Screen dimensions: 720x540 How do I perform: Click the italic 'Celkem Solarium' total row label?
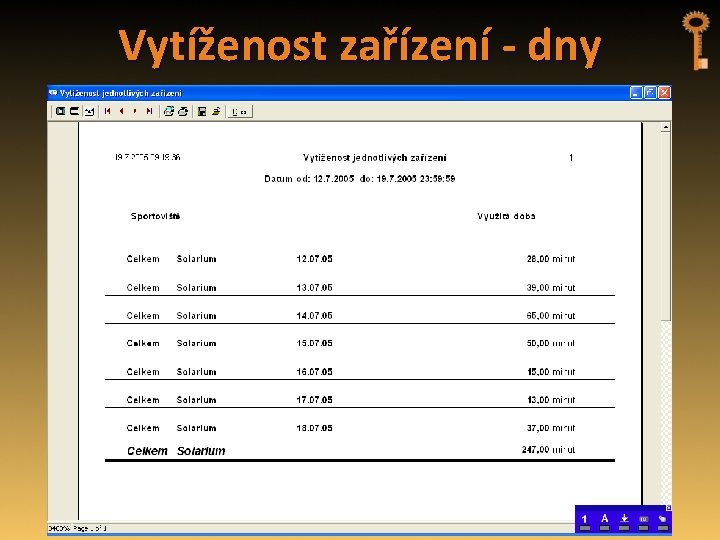point(176,451)
